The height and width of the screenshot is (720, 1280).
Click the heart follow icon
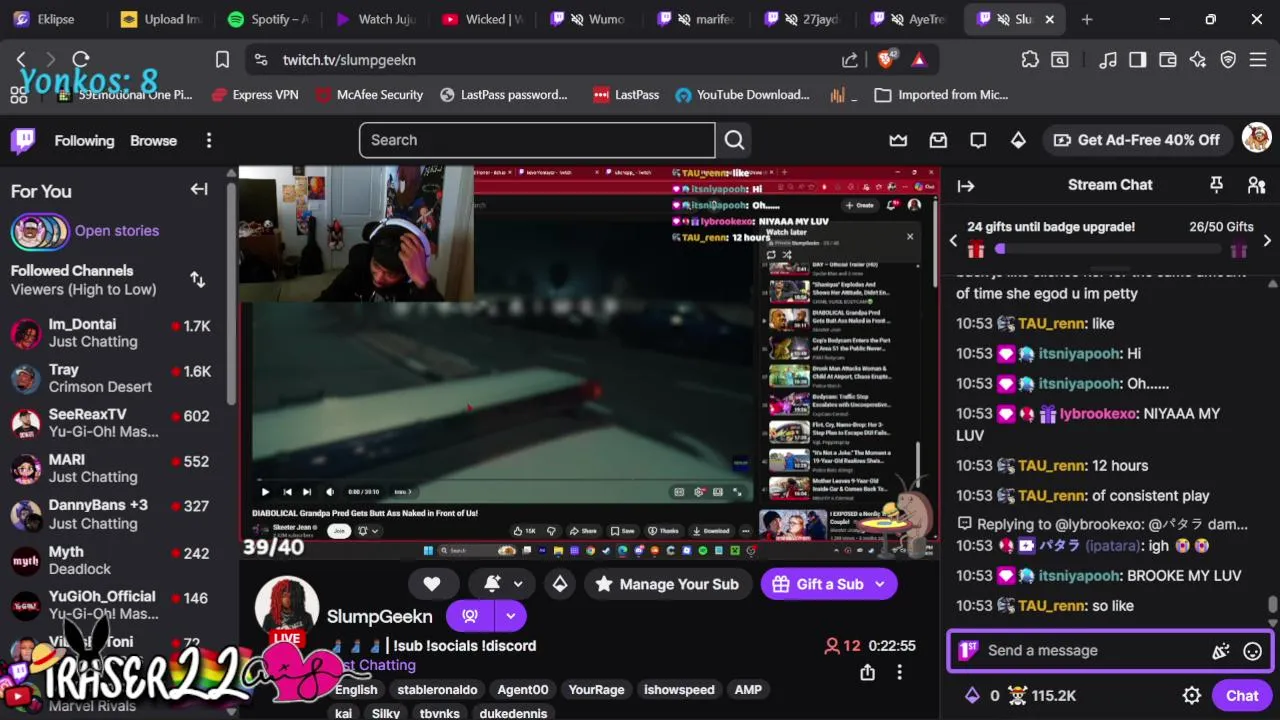(x=432, y=584)
